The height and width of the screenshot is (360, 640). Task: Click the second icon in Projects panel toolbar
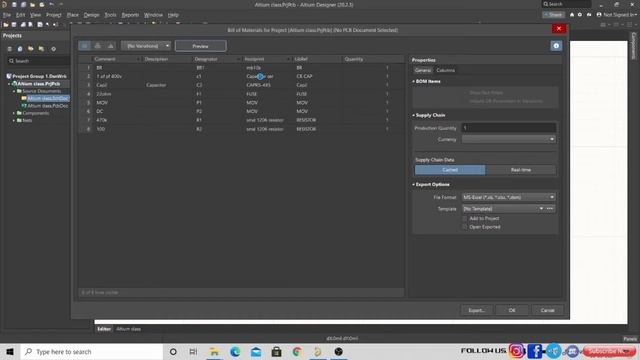pos(20,49)
